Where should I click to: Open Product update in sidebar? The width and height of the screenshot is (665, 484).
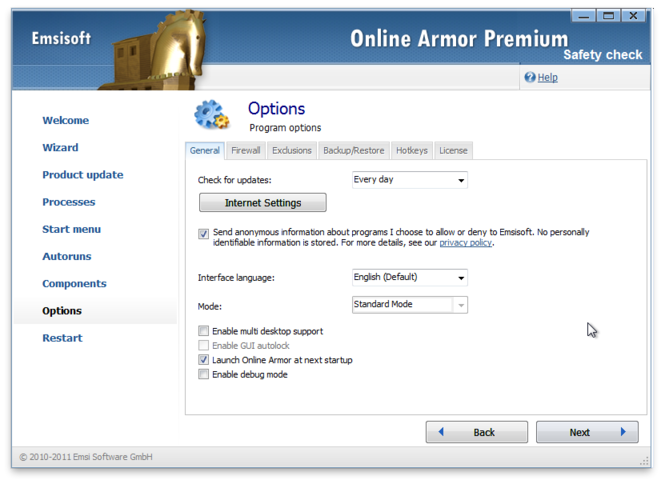(x=83, y=175)
